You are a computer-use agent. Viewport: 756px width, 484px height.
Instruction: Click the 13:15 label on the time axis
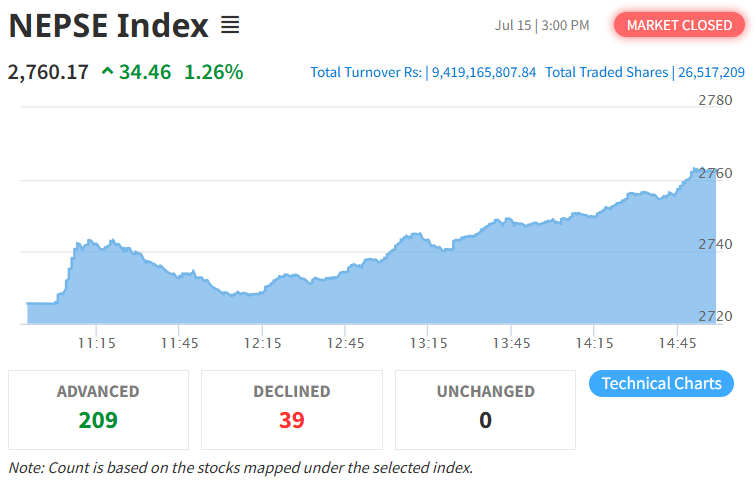tap(428, 343)
